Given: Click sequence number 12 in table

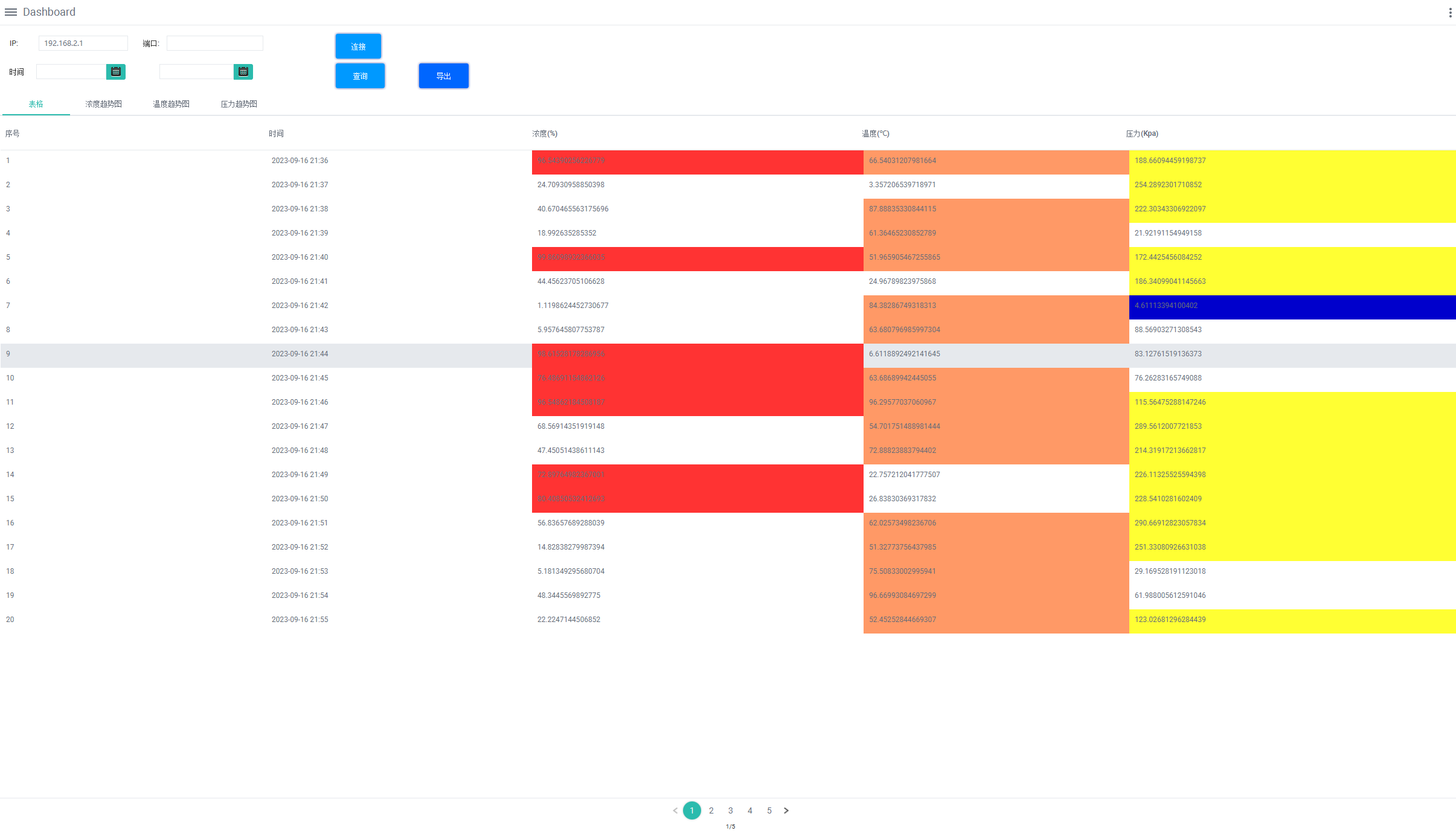Looking at the screenshot, I should click(x=10, y=426).
